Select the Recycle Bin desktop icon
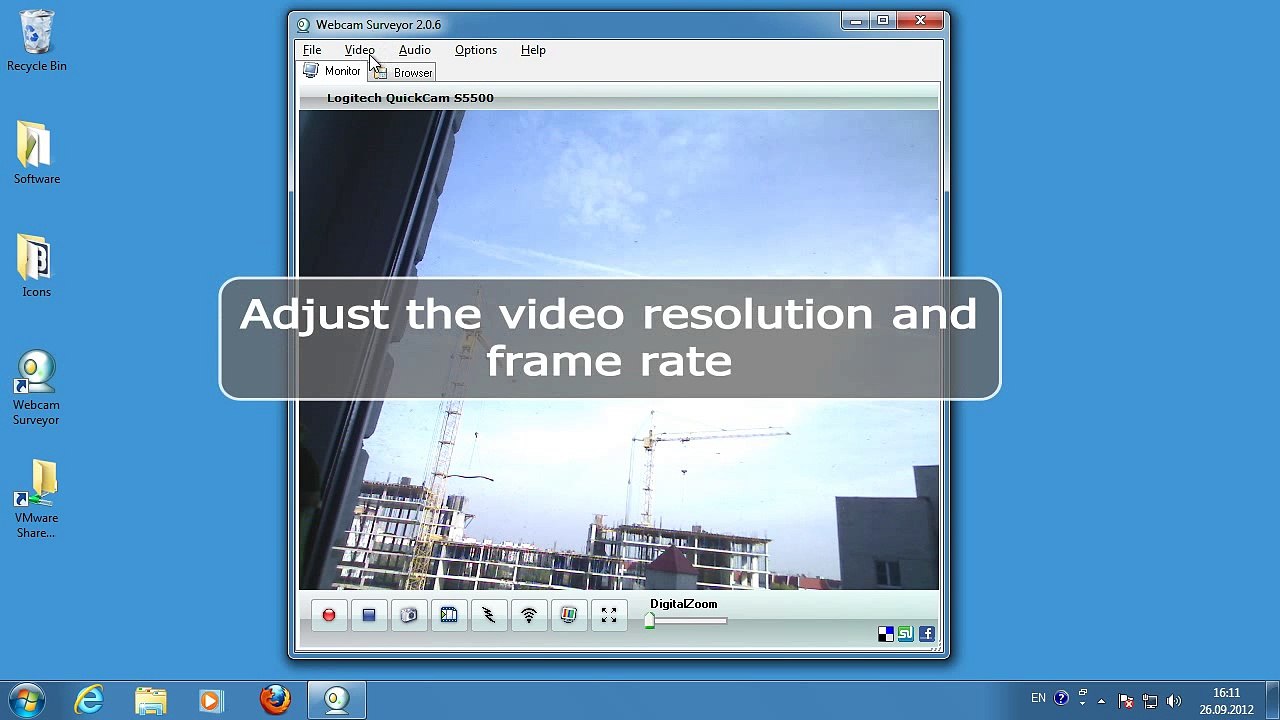This screenshot has width=1280, height=720. (x=37, y=42)
